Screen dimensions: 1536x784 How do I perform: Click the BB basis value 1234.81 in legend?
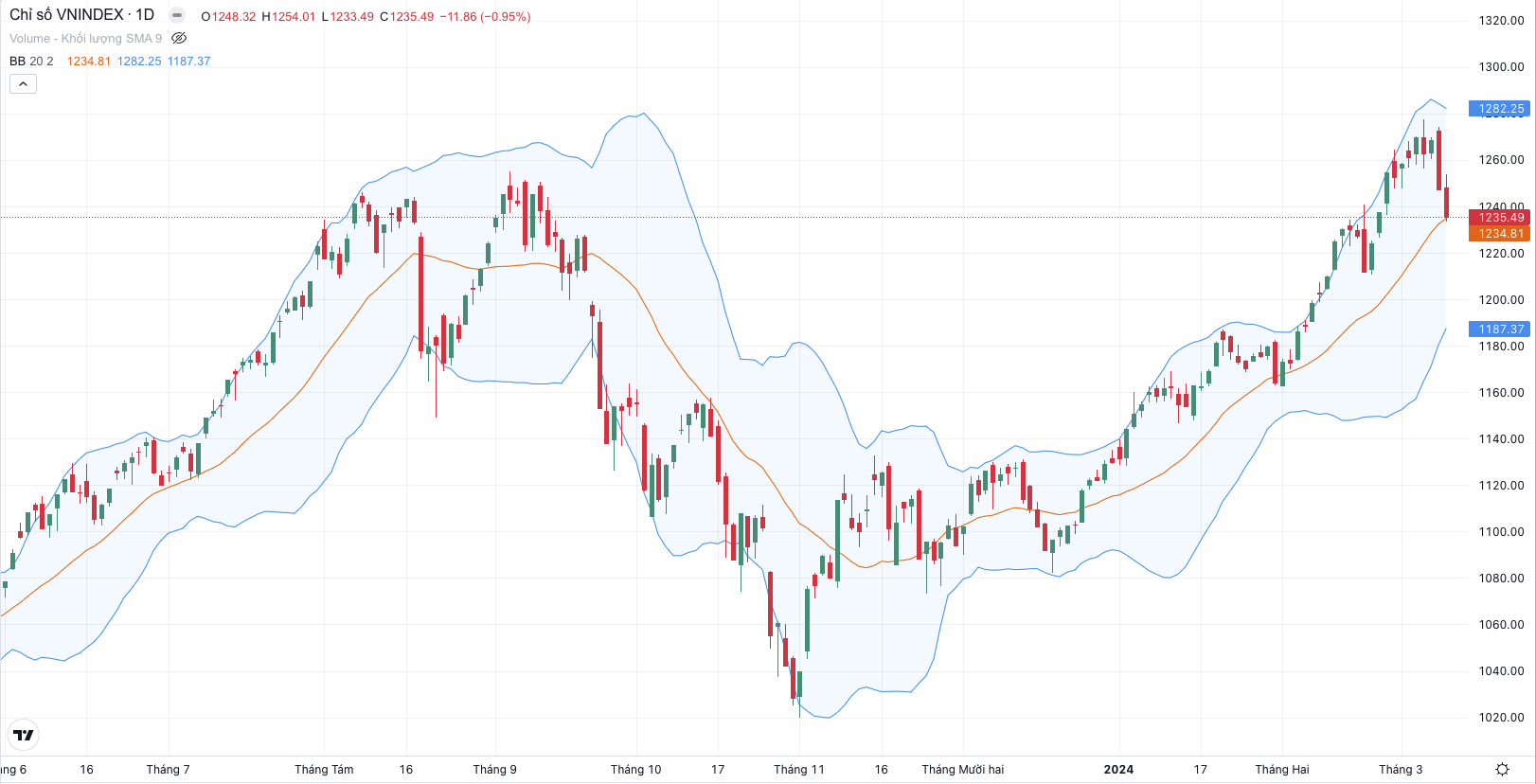(89, 62)
